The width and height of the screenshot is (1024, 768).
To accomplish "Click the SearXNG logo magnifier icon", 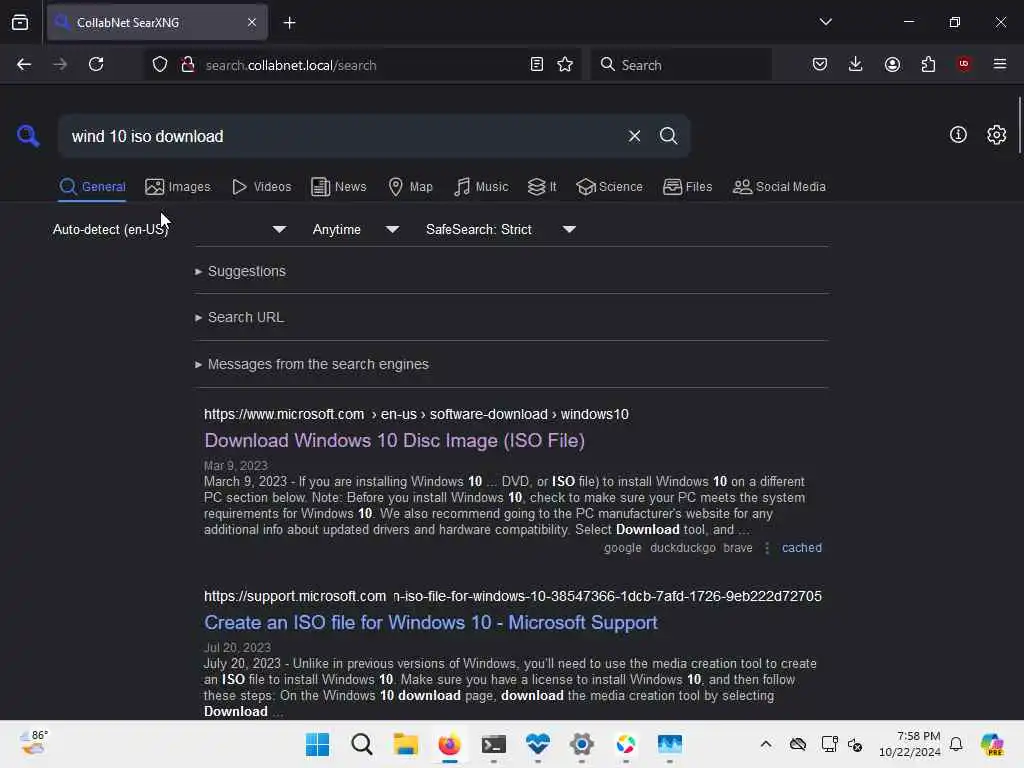I will click(x=28, y=136).
